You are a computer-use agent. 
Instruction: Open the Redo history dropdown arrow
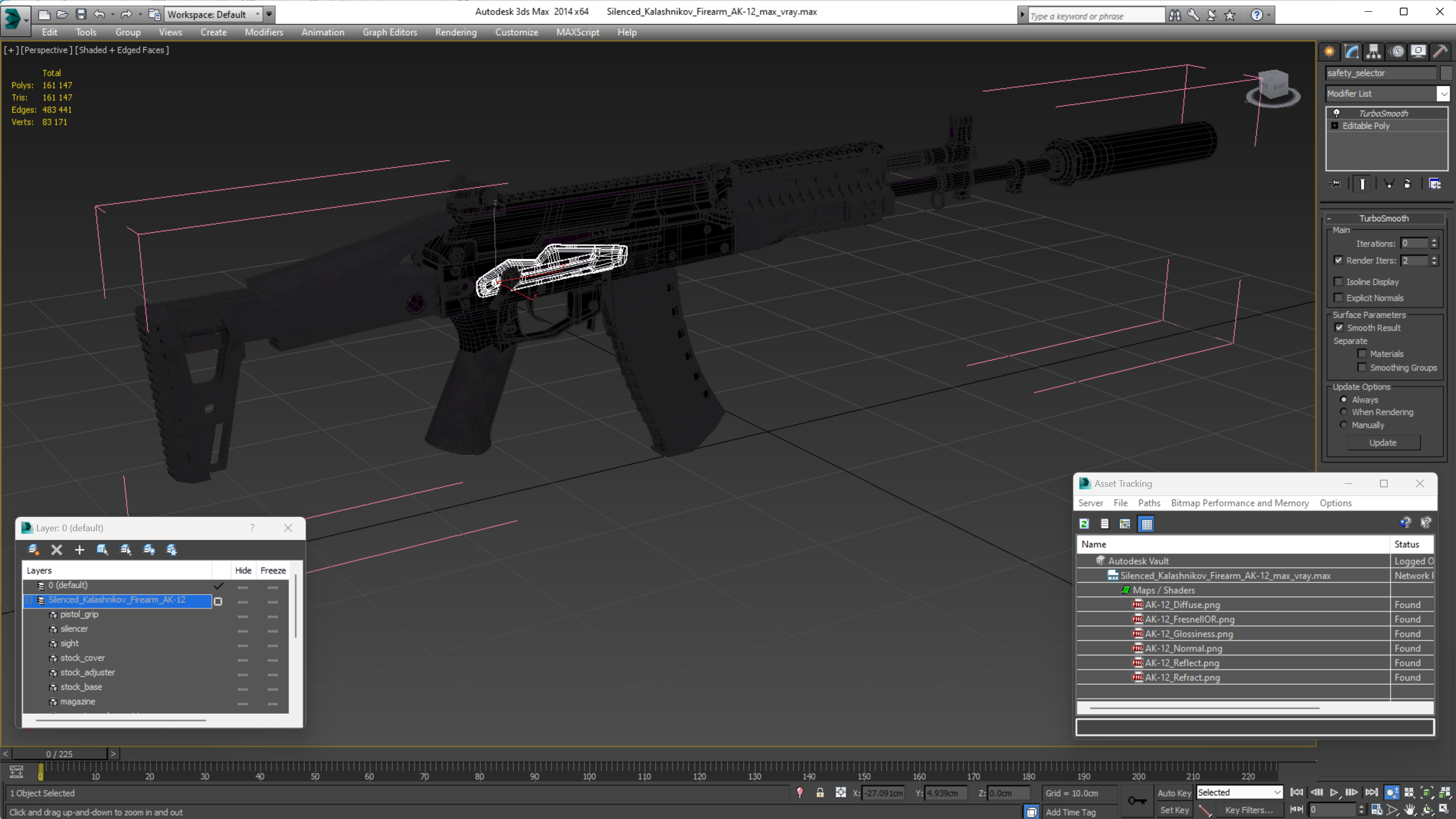140,14
